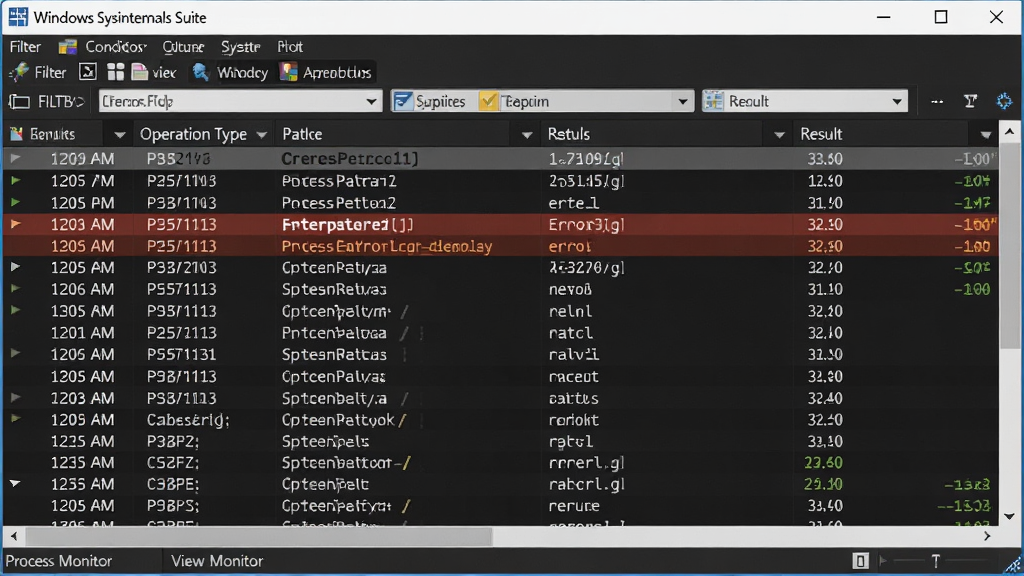Image resolution: width=1024 pixels, height=576 pixels.
Task: Click the Operation Type column header
Action: click(193, 135)
